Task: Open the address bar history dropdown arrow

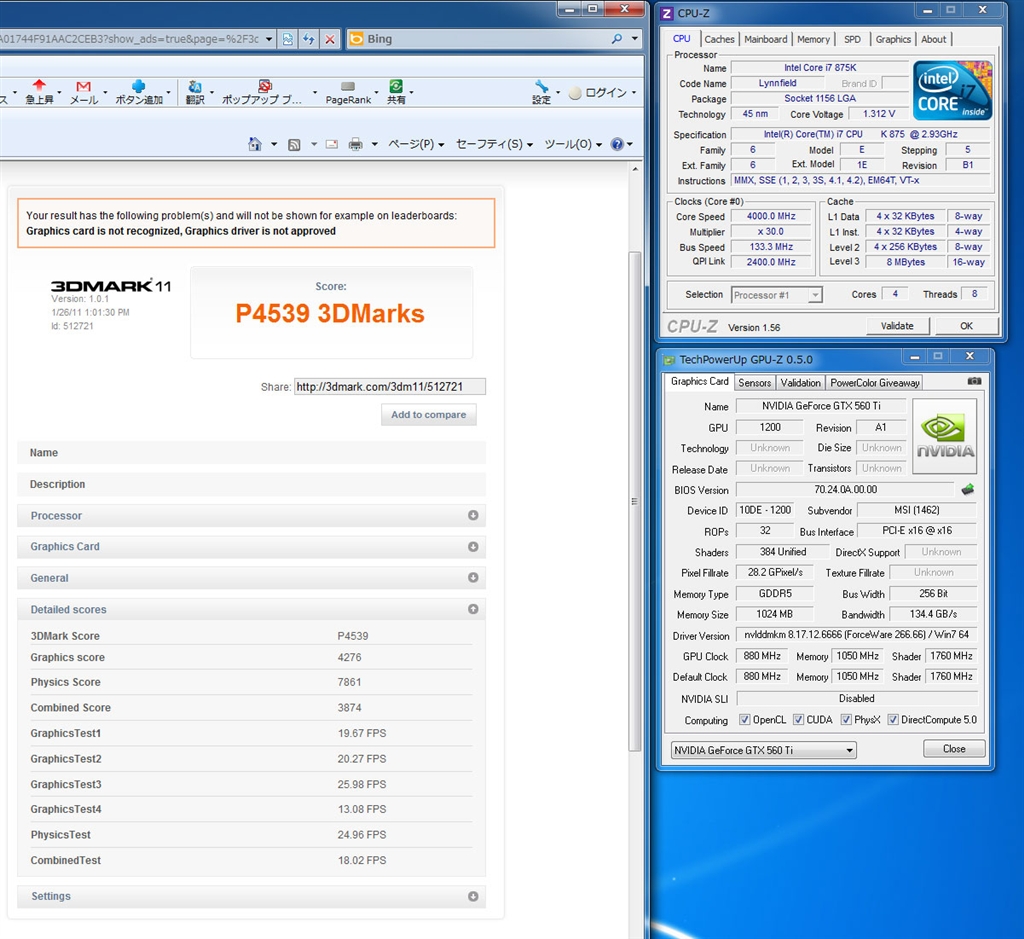Action: point(268,39)
